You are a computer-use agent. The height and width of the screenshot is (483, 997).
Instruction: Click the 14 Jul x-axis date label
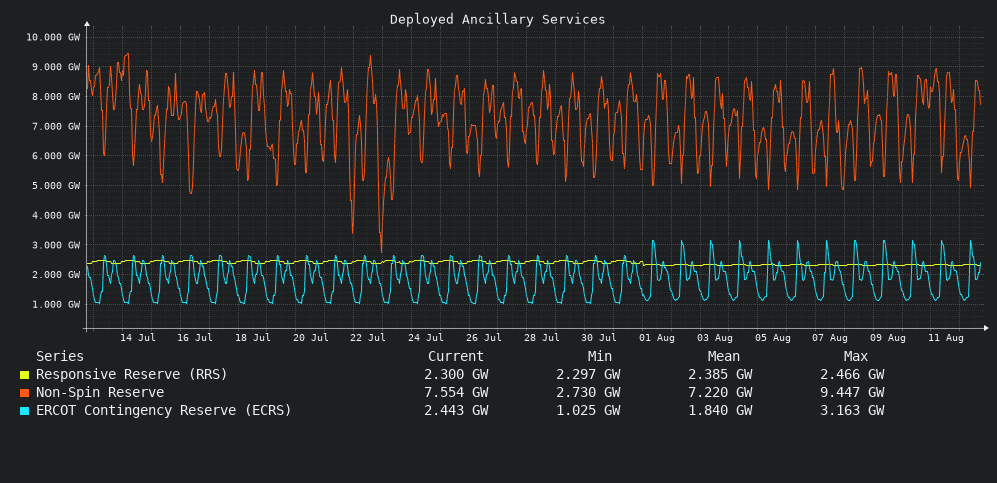pyautogui.click(x=137, y=338)
